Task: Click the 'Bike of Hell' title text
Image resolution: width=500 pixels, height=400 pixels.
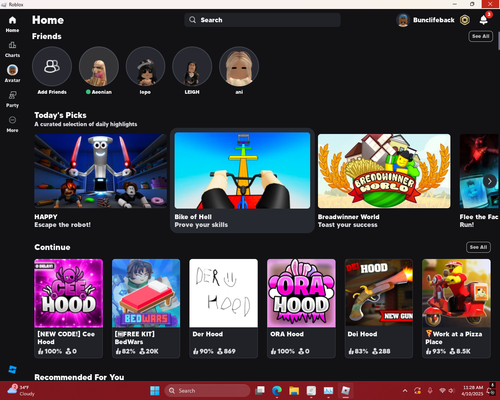Action: 193,217
